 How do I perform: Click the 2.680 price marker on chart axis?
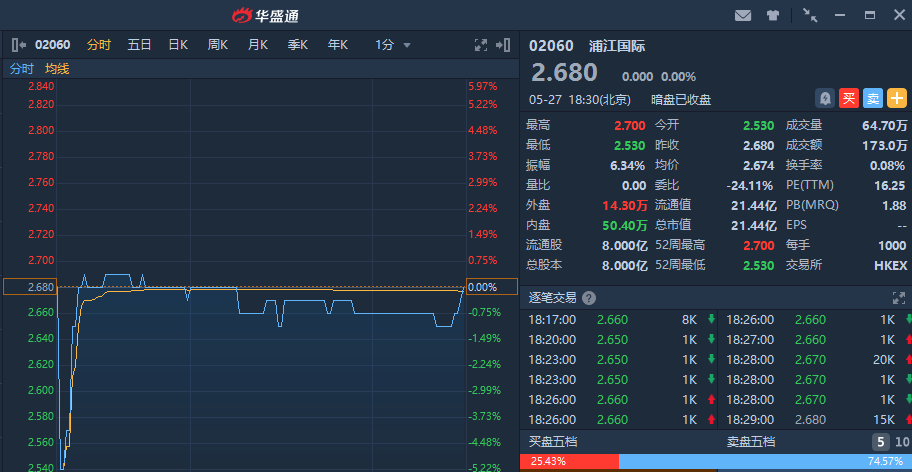pos(29,287)
